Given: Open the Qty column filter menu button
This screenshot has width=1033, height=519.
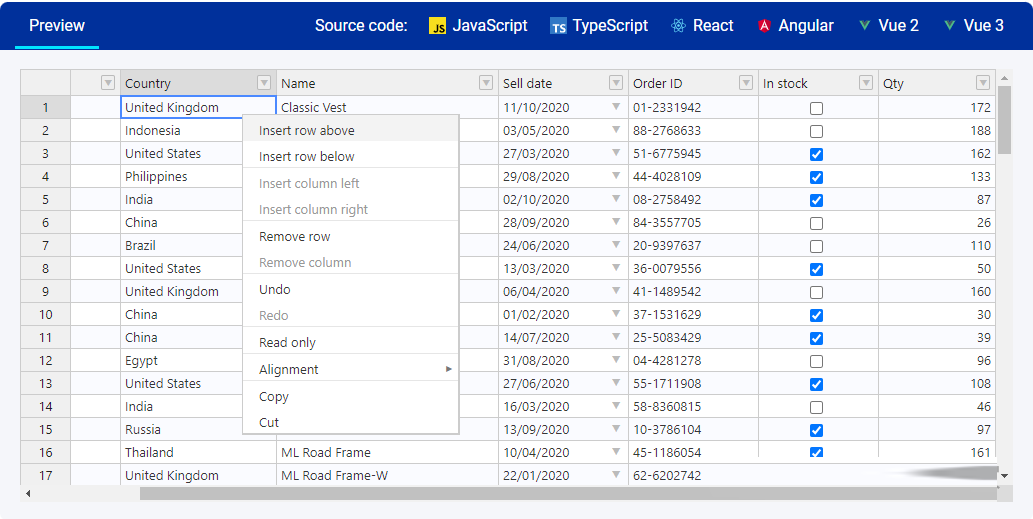Looking at the screenshot, I should 983,83.
